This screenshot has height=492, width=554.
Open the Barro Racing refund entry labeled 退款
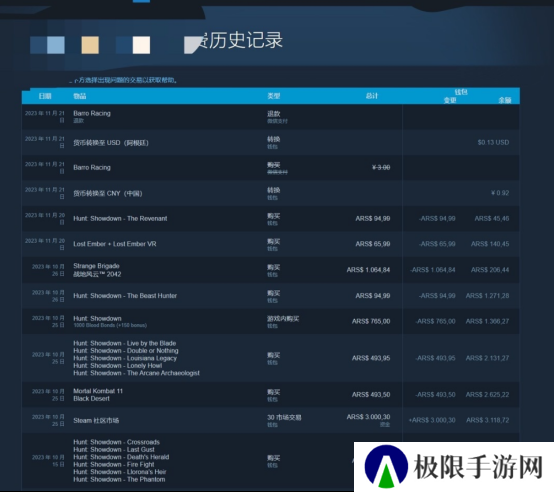[x=270, y=117]
